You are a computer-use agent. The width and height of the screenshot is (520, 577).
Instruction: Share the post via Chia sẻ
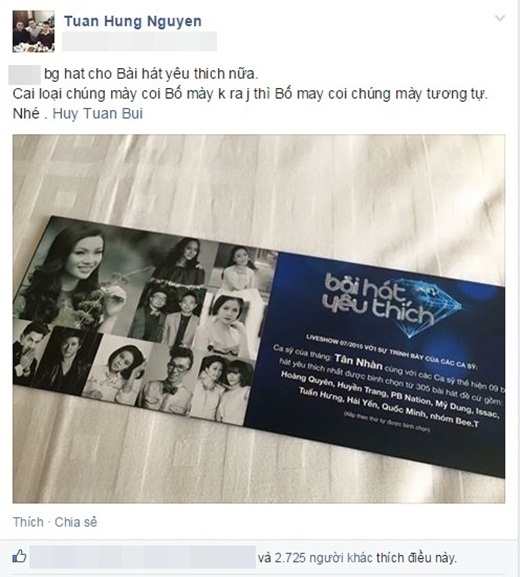pyautogui.click(x=76, y=522)
